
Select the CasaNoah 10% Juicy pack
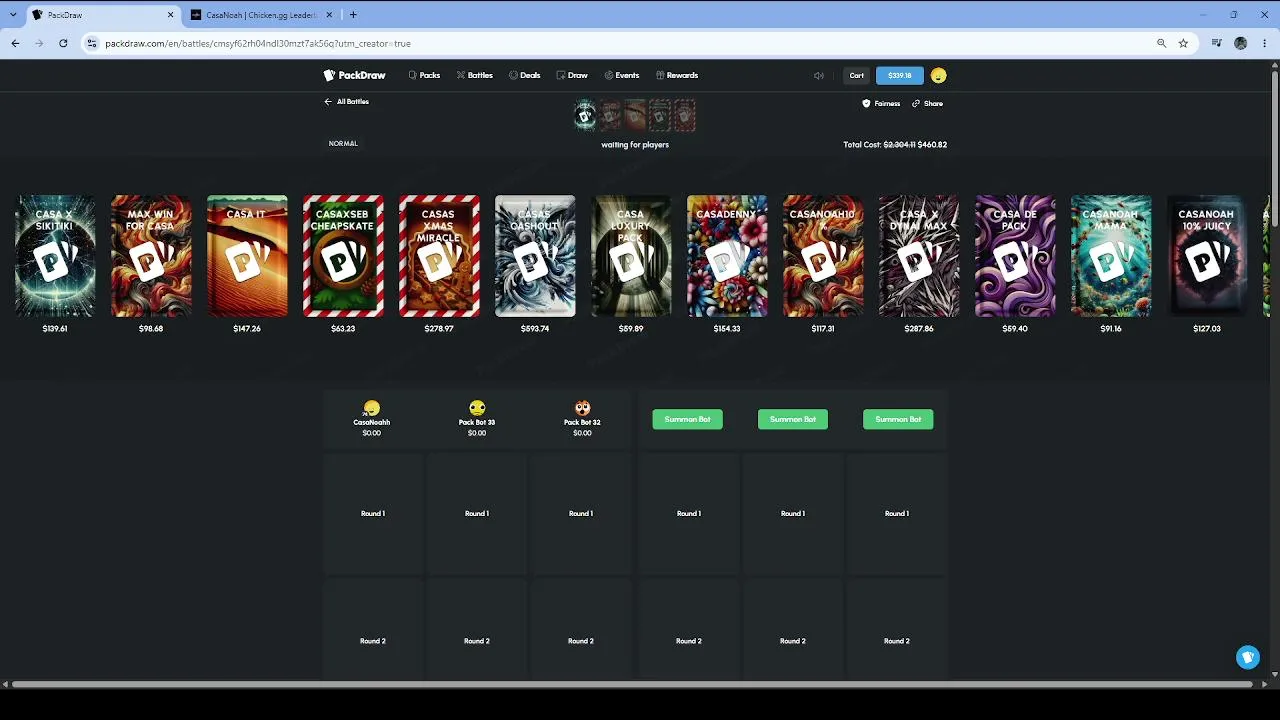click(x=1207, y=256)
